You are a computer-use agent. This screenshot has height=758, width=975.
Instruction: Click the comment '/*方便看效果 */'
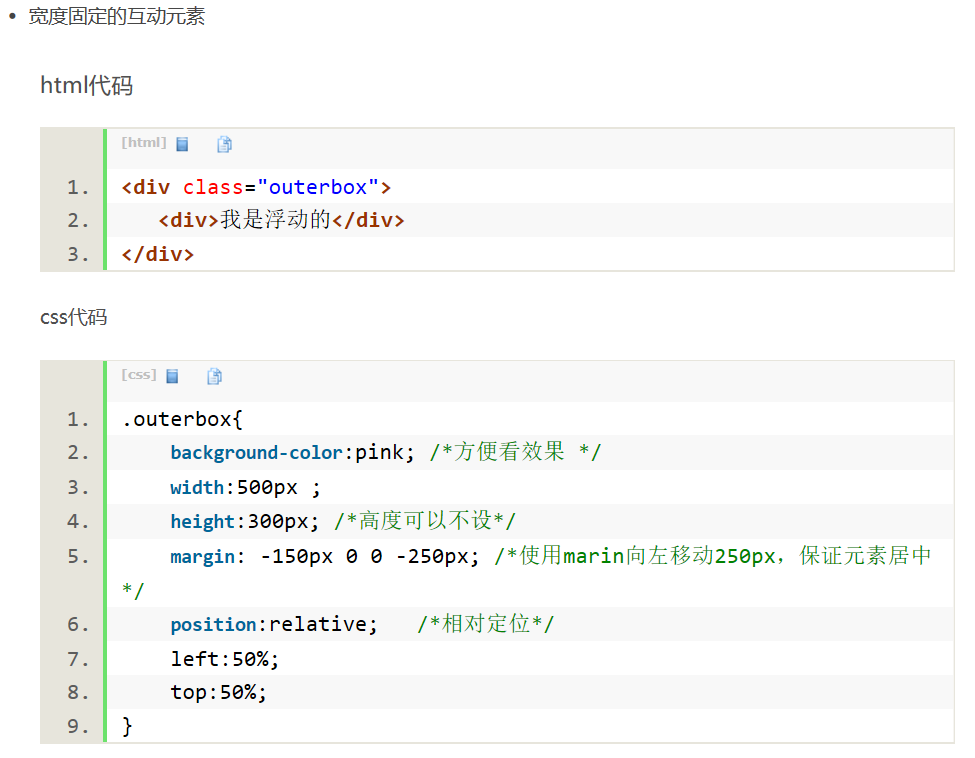pos(515,451)
